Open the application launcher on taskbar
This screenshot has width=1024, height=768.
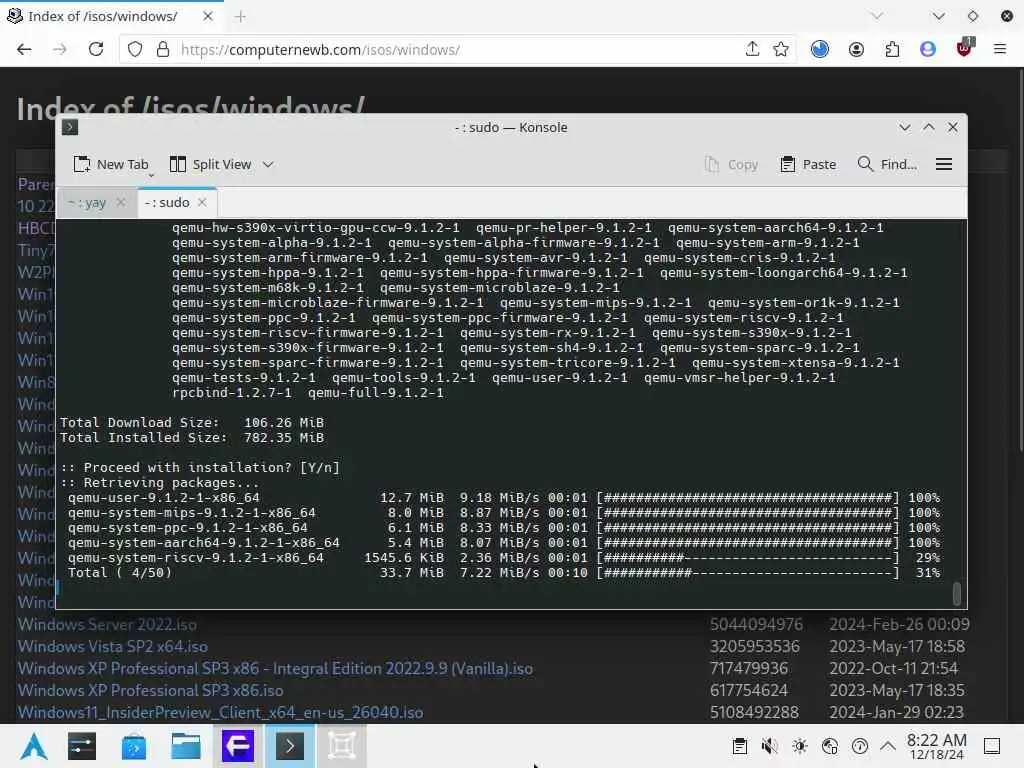33,746
